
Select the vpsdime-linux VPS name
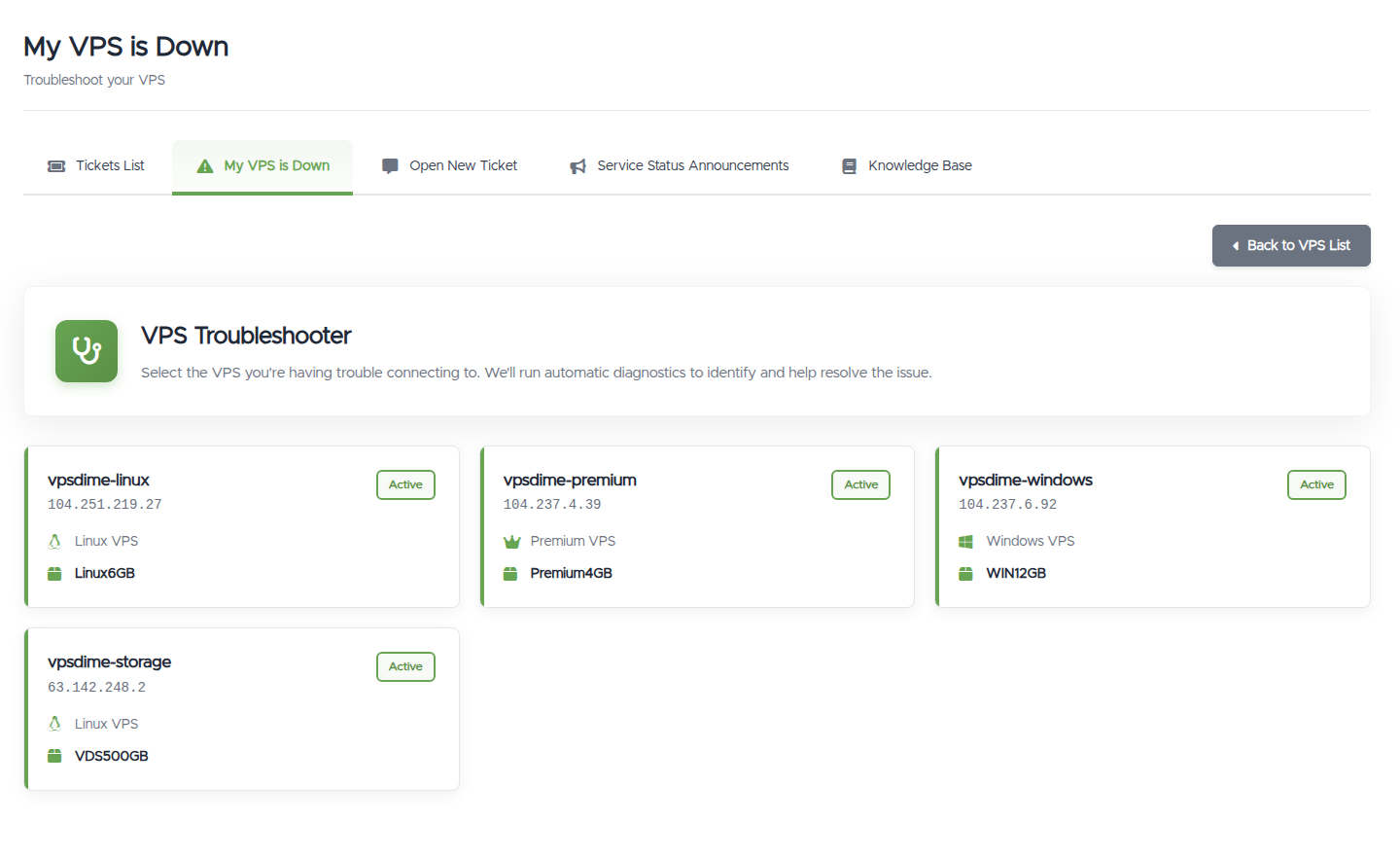click(x=98, y=480)
